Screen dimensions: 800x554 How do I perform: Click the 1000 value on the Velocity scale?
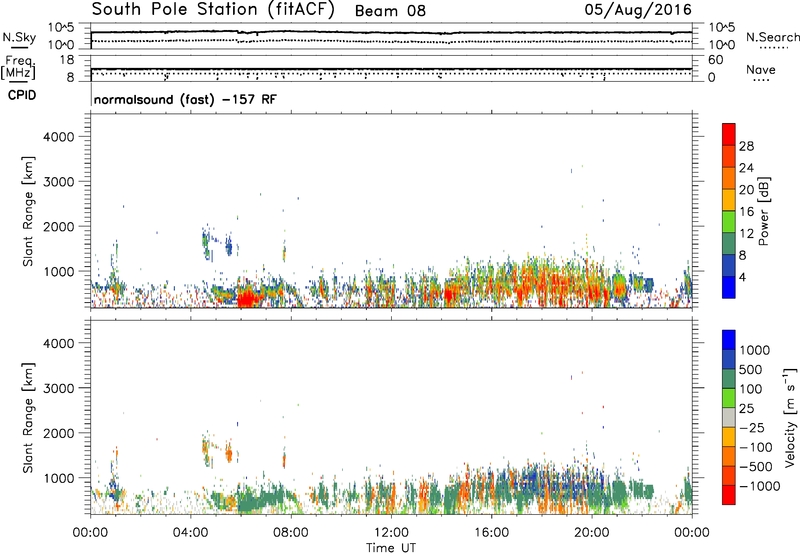point(755,350)
